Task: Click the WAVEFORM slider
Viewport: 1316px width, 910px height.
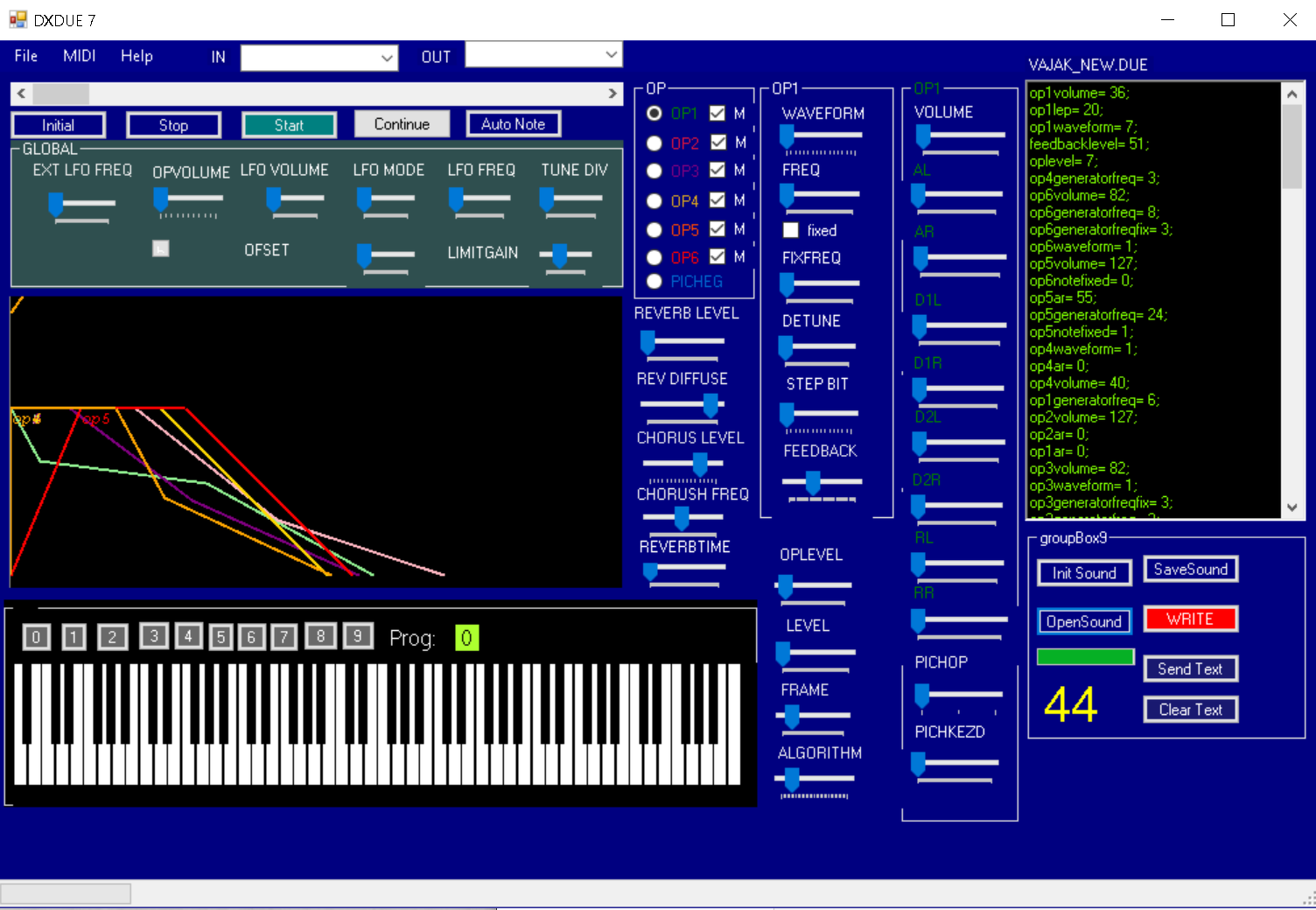Action: click(821, 138)
